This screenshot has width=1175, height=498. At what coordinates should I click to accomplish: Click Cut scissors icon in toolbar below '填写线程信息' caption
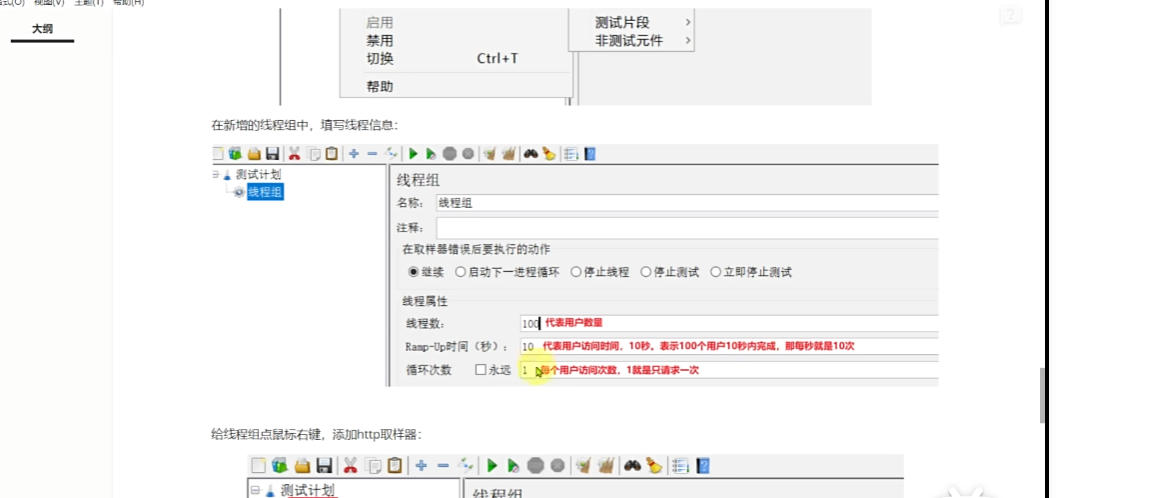pyautogui.click(x=294, y=154)
